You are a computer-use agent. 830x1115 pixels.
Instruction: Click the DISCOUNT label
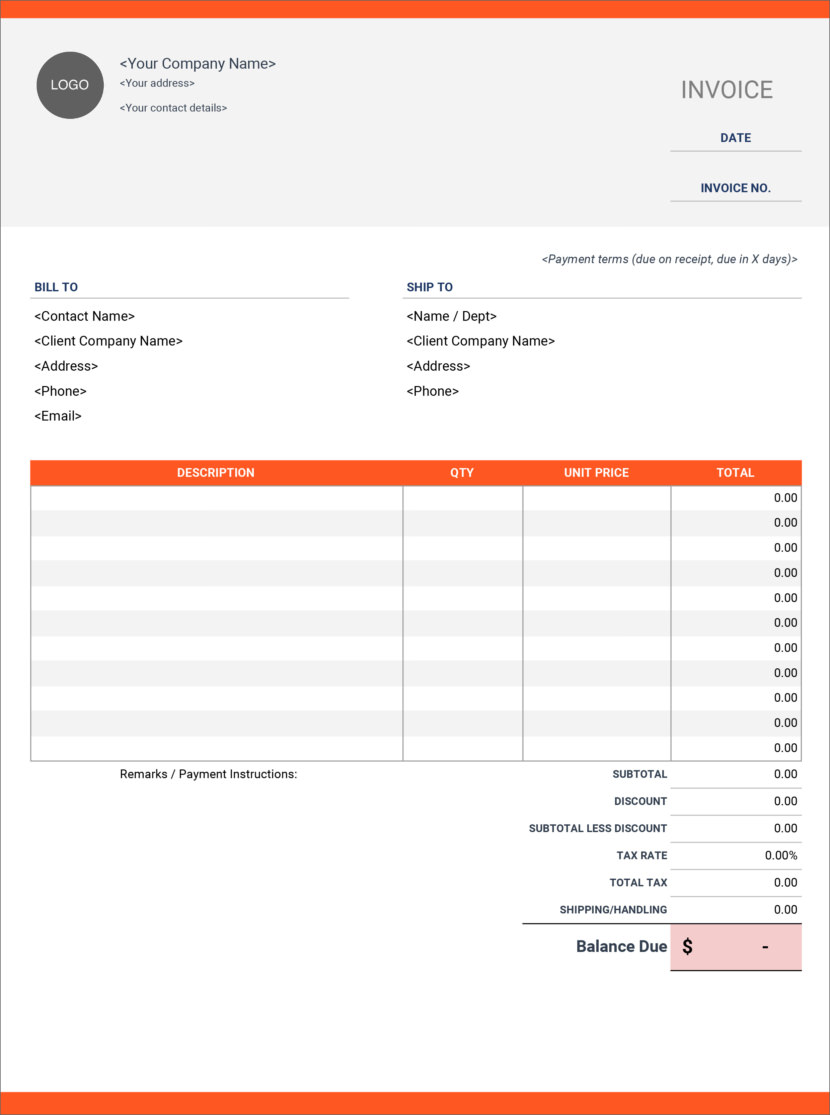(641, 801)
